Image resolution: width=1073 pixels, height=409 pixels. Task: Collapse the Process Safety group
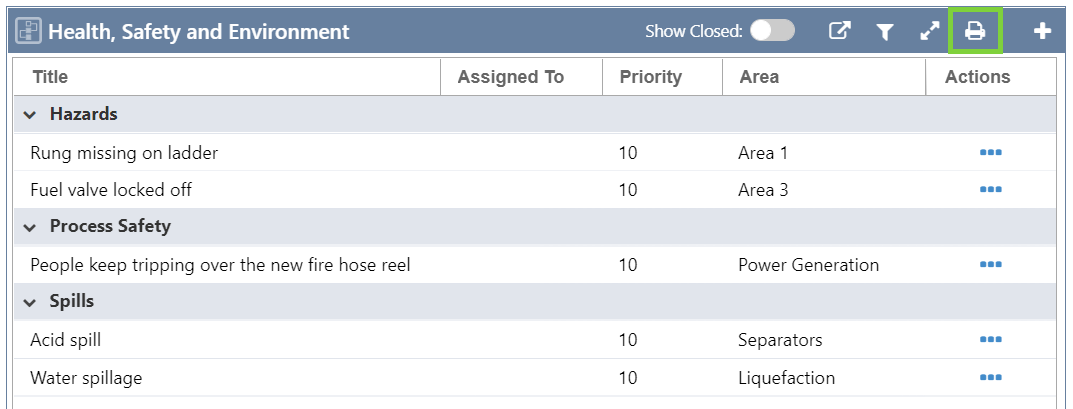tap(29, 227)
